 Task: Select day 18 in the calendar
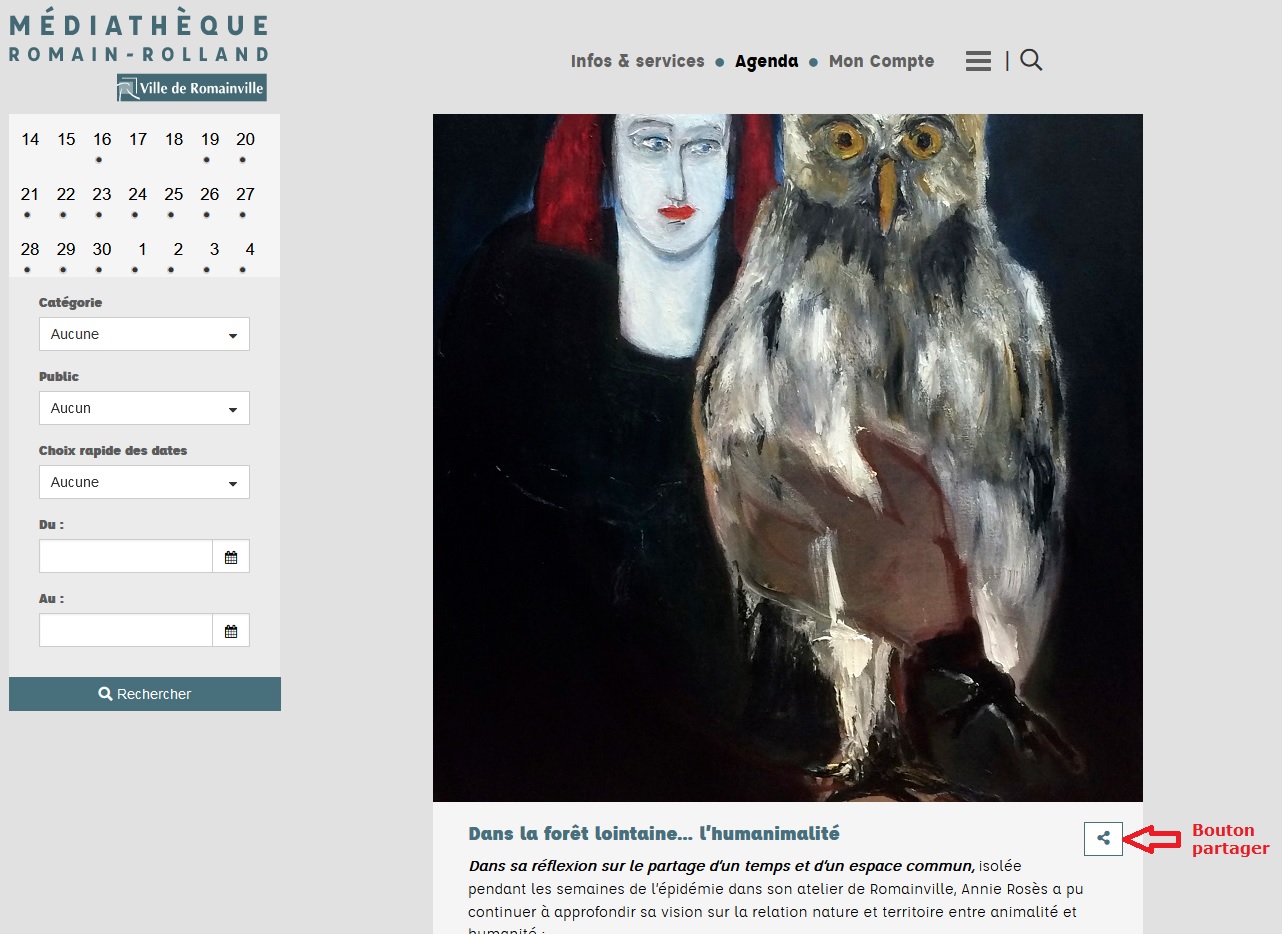174,140
